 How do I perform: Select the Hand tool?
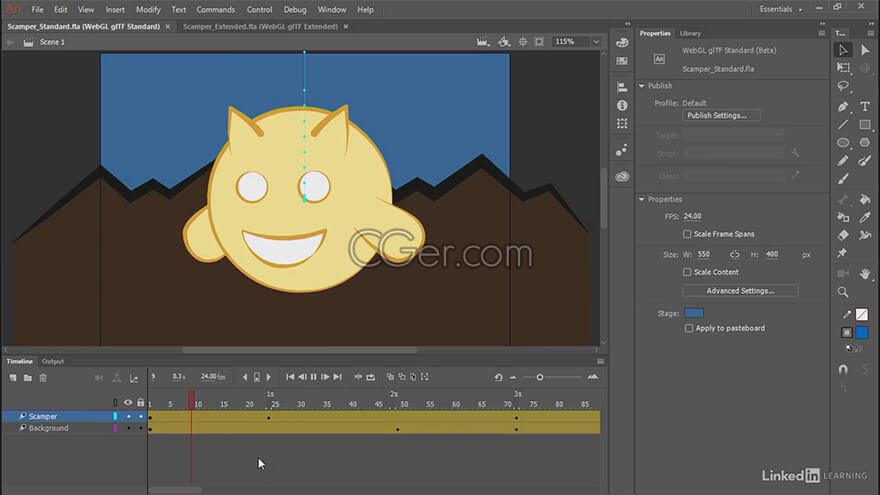tap(865, 274)
